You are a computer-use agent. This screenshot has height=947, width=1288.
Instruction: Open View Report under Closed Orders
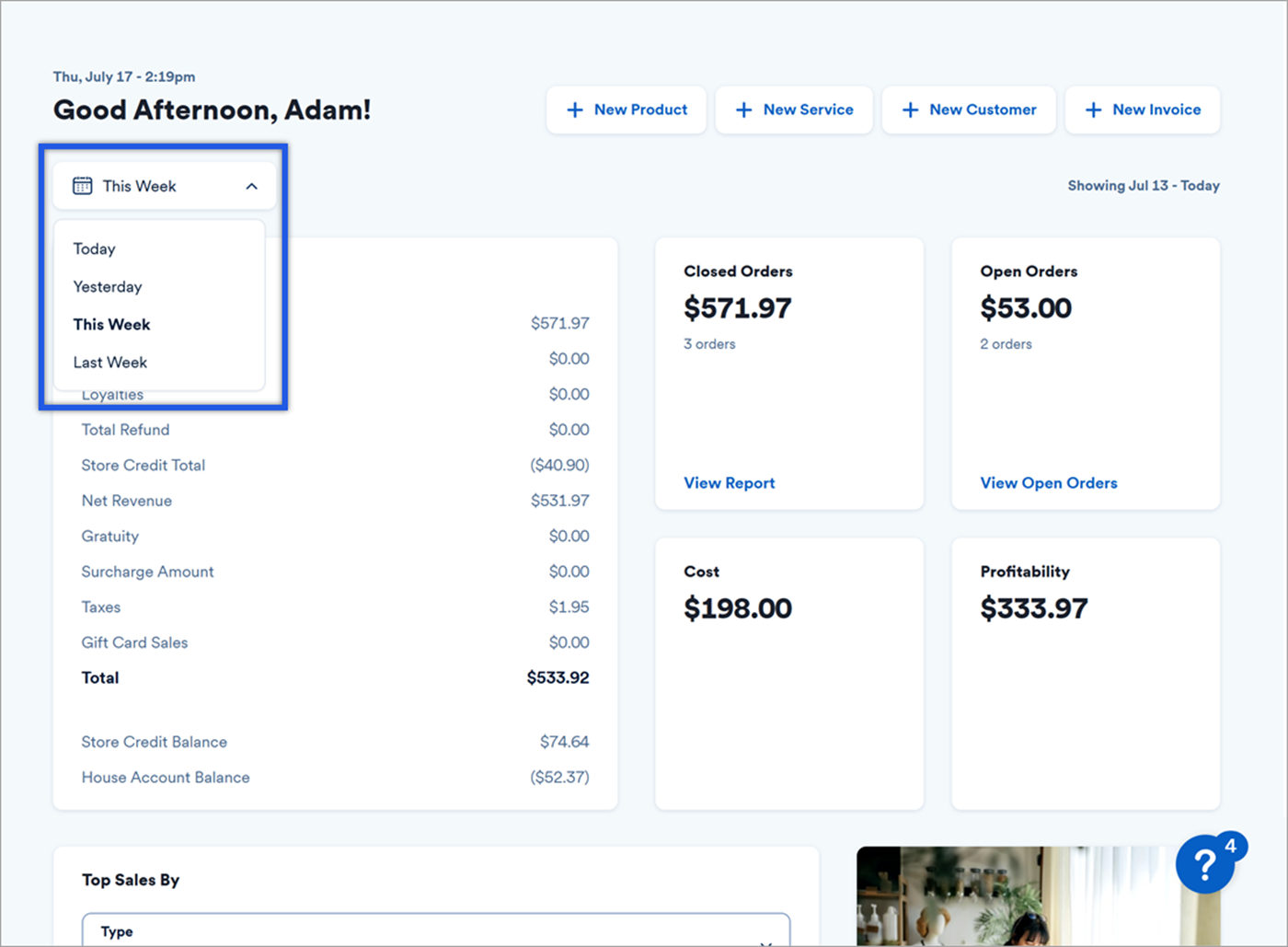(729, 482)
